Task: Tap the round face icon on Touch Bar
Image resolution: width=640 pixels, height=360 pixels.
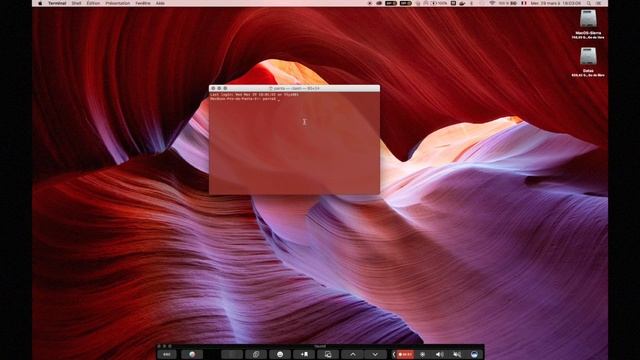Action: tap(280, 354)
